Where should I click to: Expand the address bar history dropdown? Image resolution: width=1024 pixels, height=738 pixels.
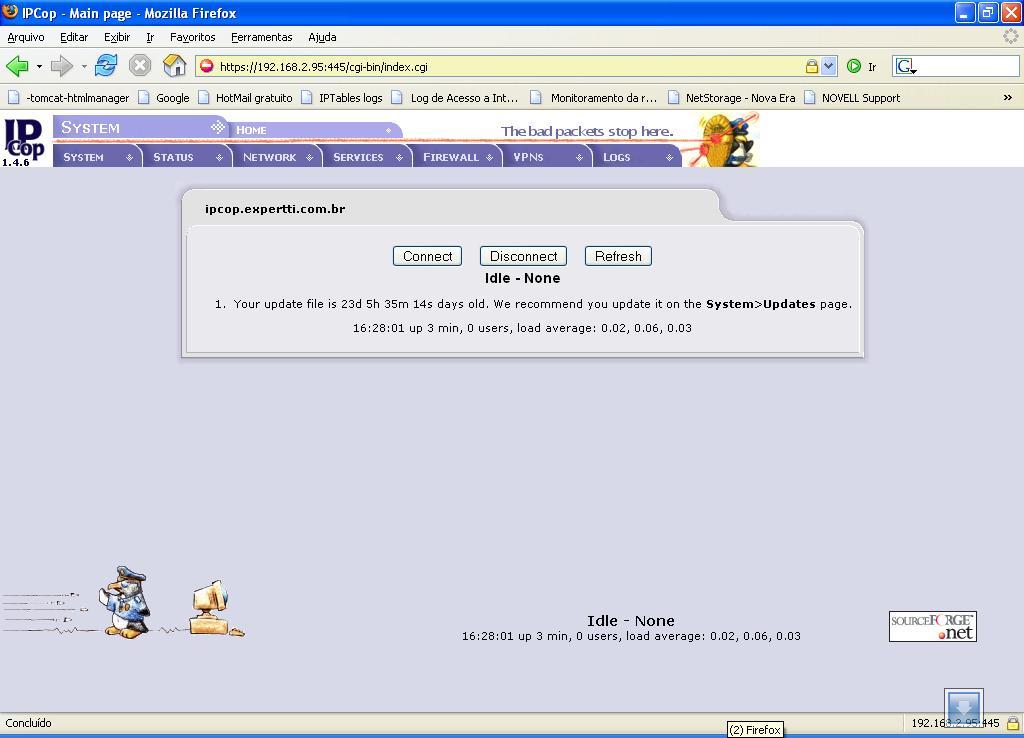tap(828, 66)
